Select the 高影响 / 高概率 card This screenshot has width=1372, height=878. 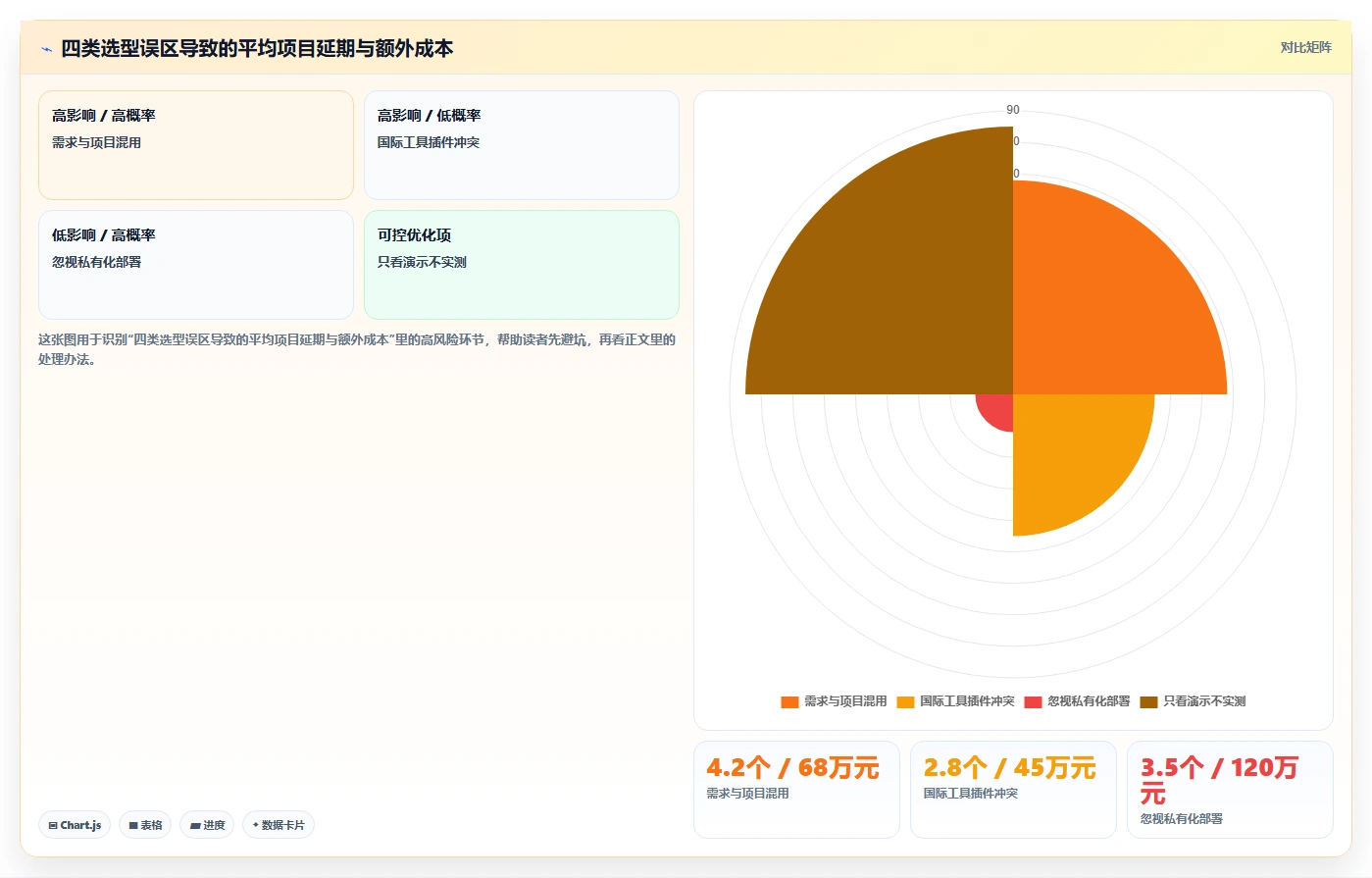tap(196, 145)
